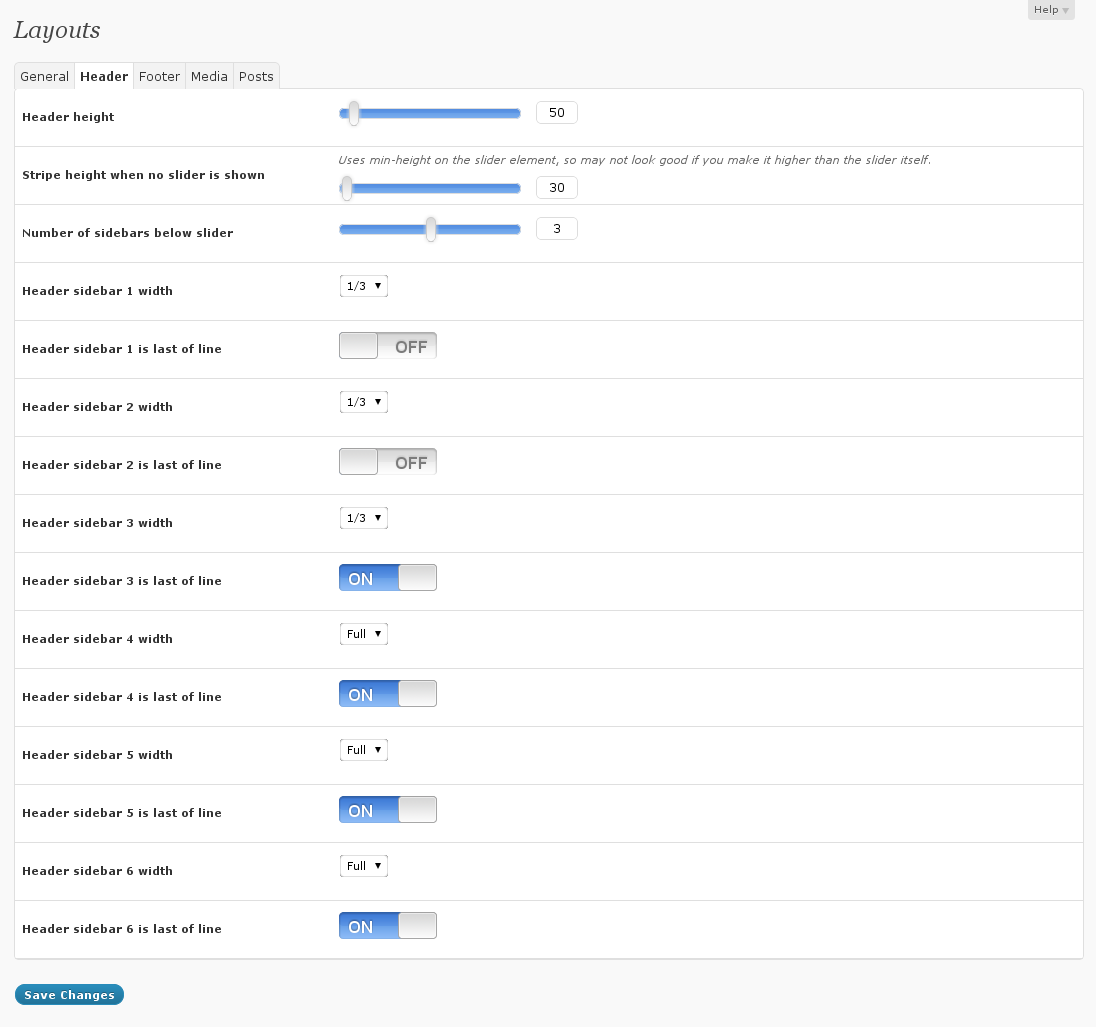This screenshot has width=1096, height=1027.
Task: Click the Stripe height slider handle
Action: pos(347,188)
